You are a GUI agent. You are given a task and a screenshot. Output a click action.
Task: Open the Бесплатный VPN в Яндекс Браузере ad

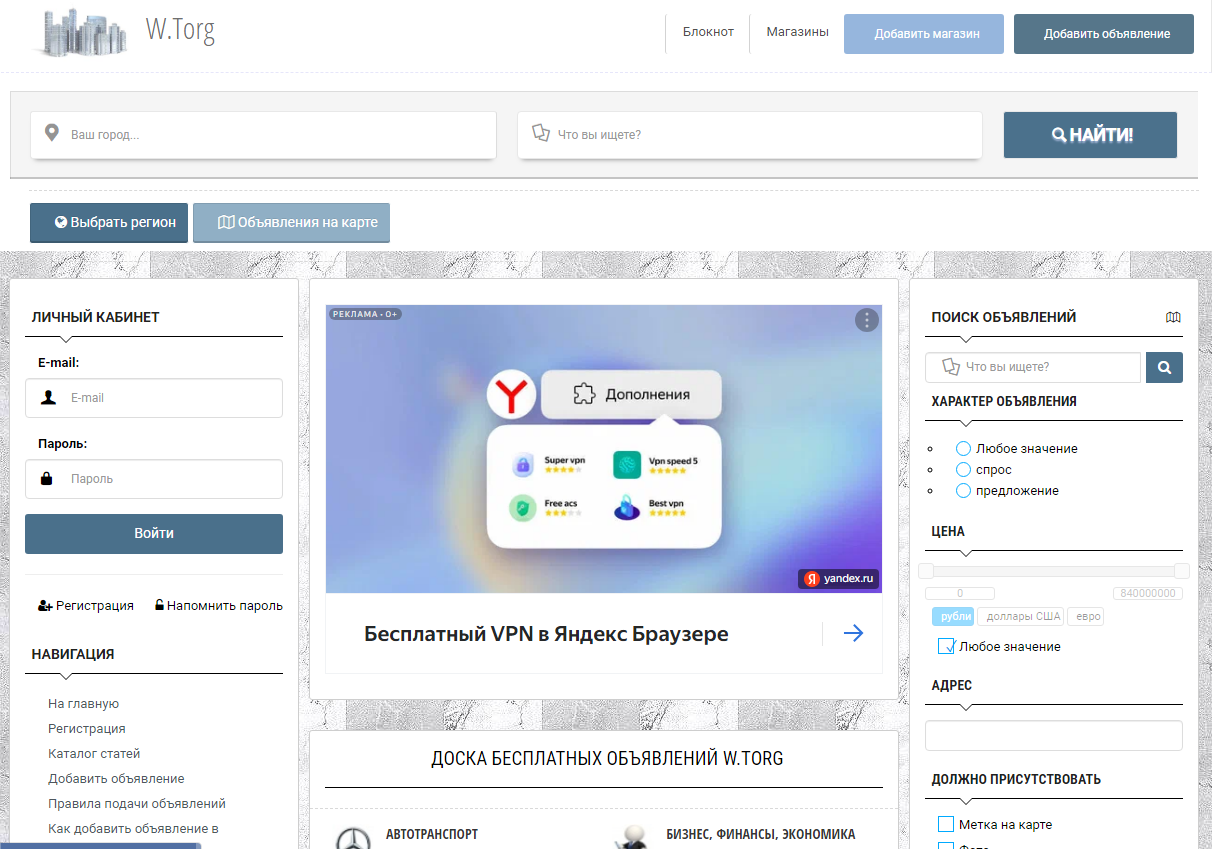[546, 634]
